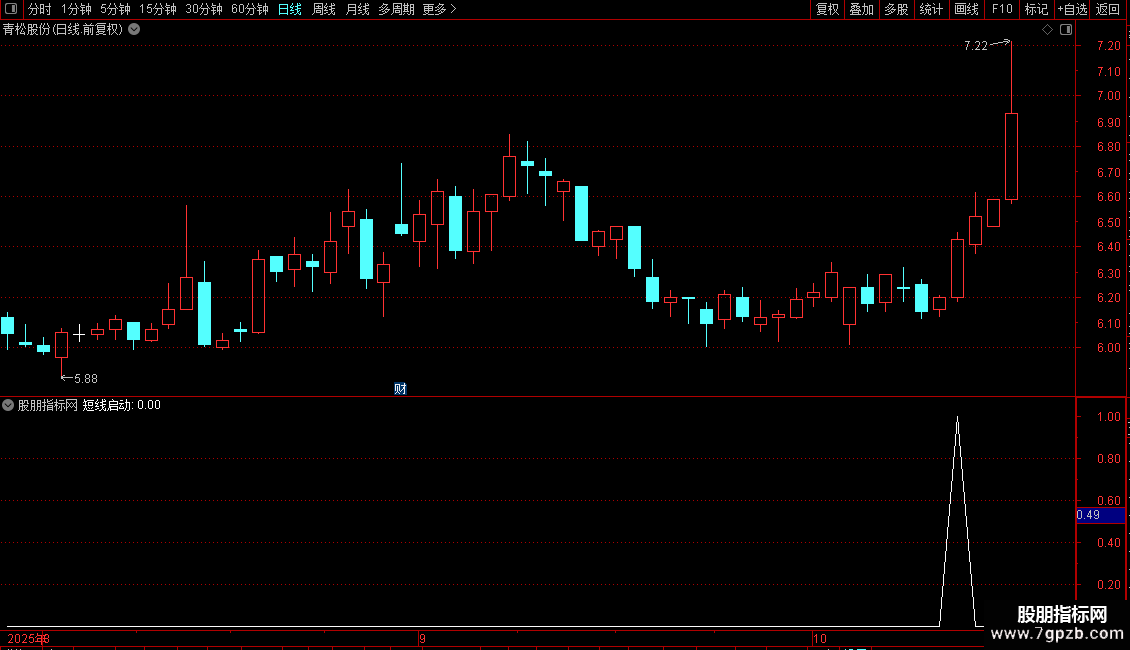Open the 财 financial event marker

400,388
